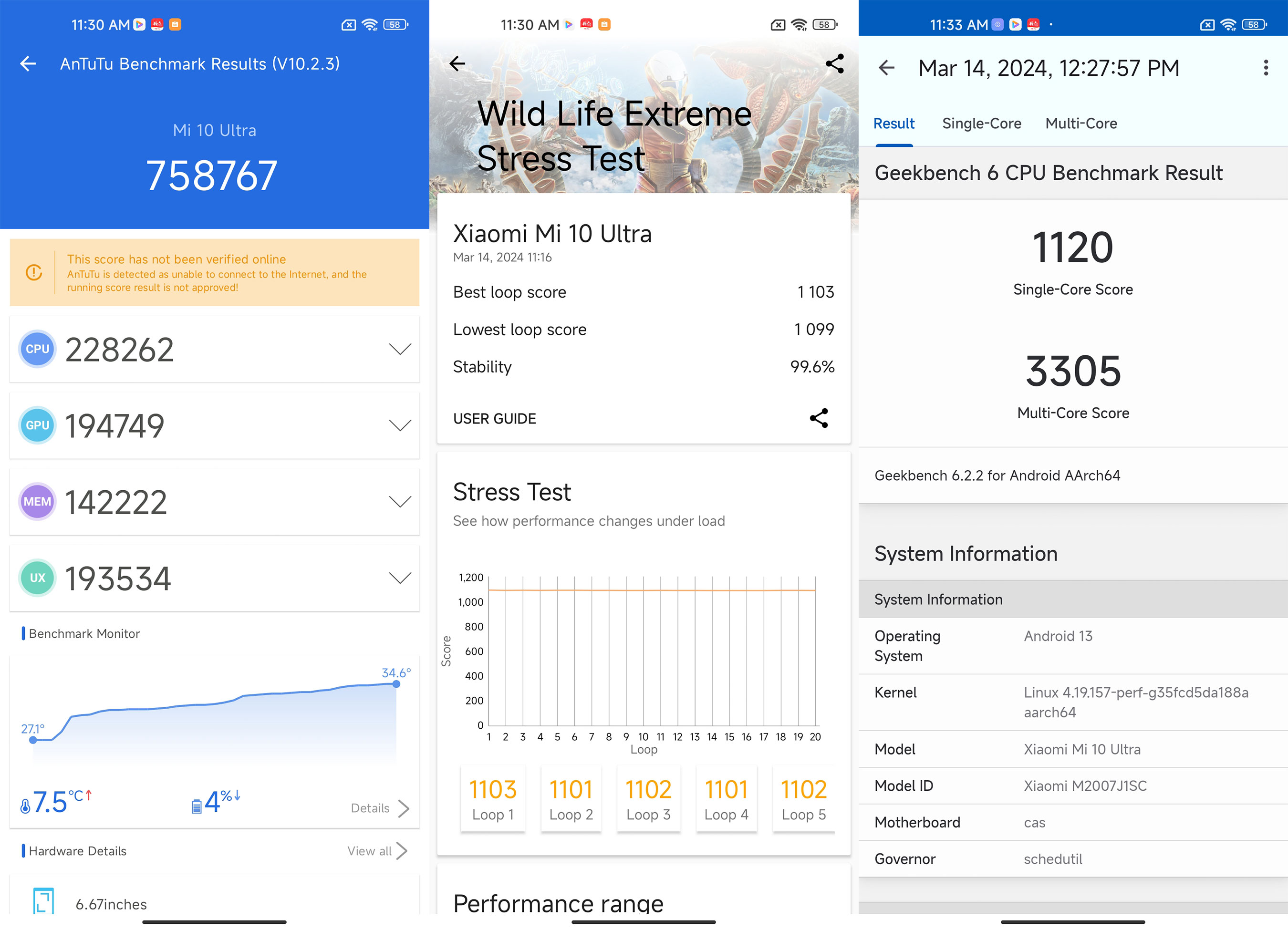This screenshot has width=1288, height=930.
Task: Go back from Wild Life Extreme Stress Test
Action: coord(457,63)
